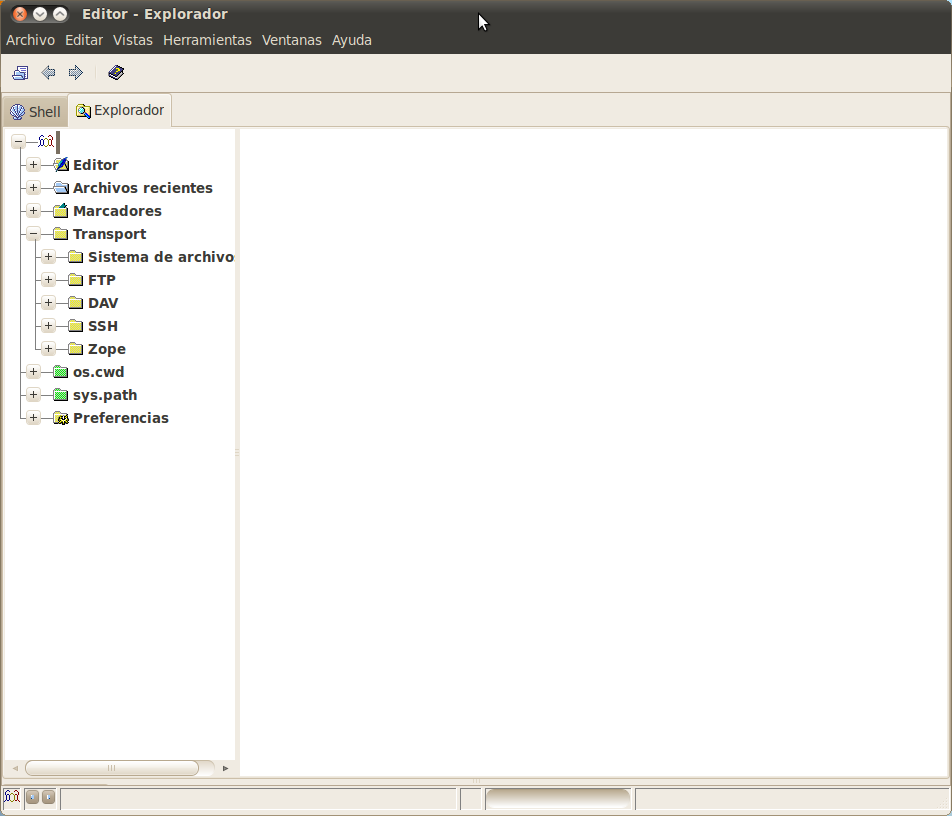952x816 pixels.
Task: Expand the Archivos recientes node
Action: 33,188
